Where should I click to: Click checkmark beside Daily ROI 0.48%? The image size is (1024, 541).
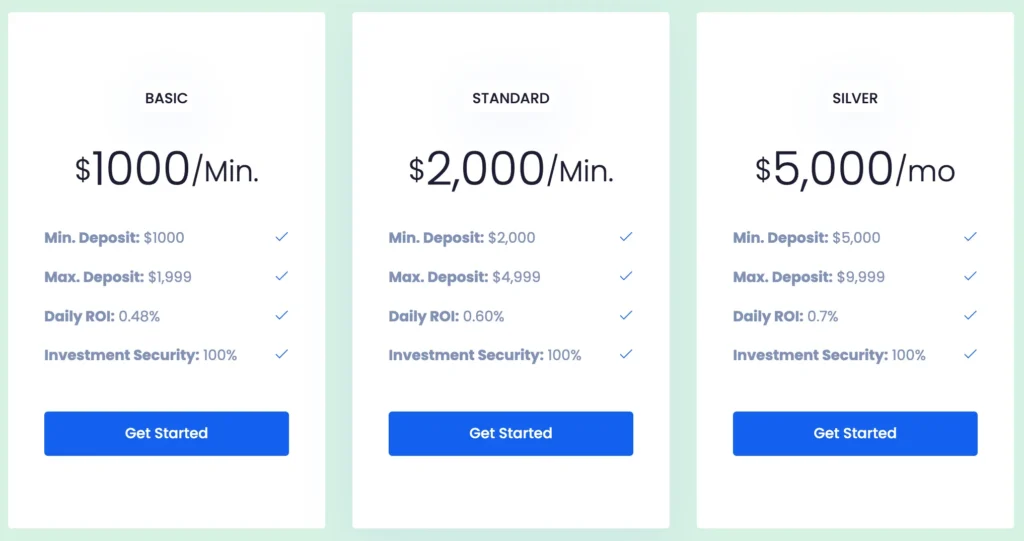[282, 315]
